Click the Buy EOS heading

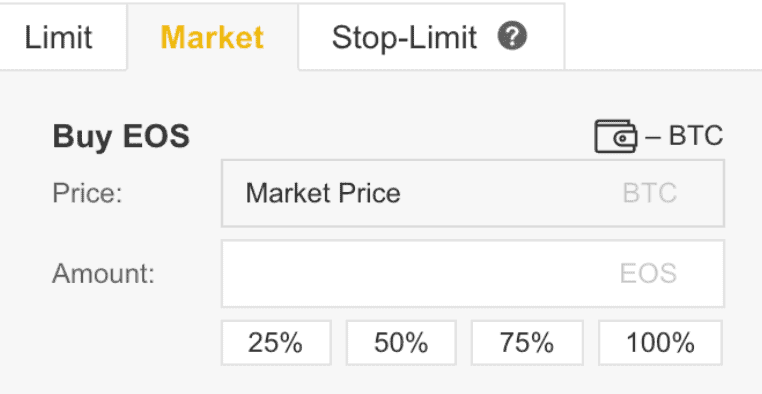[x=121, y=136]
